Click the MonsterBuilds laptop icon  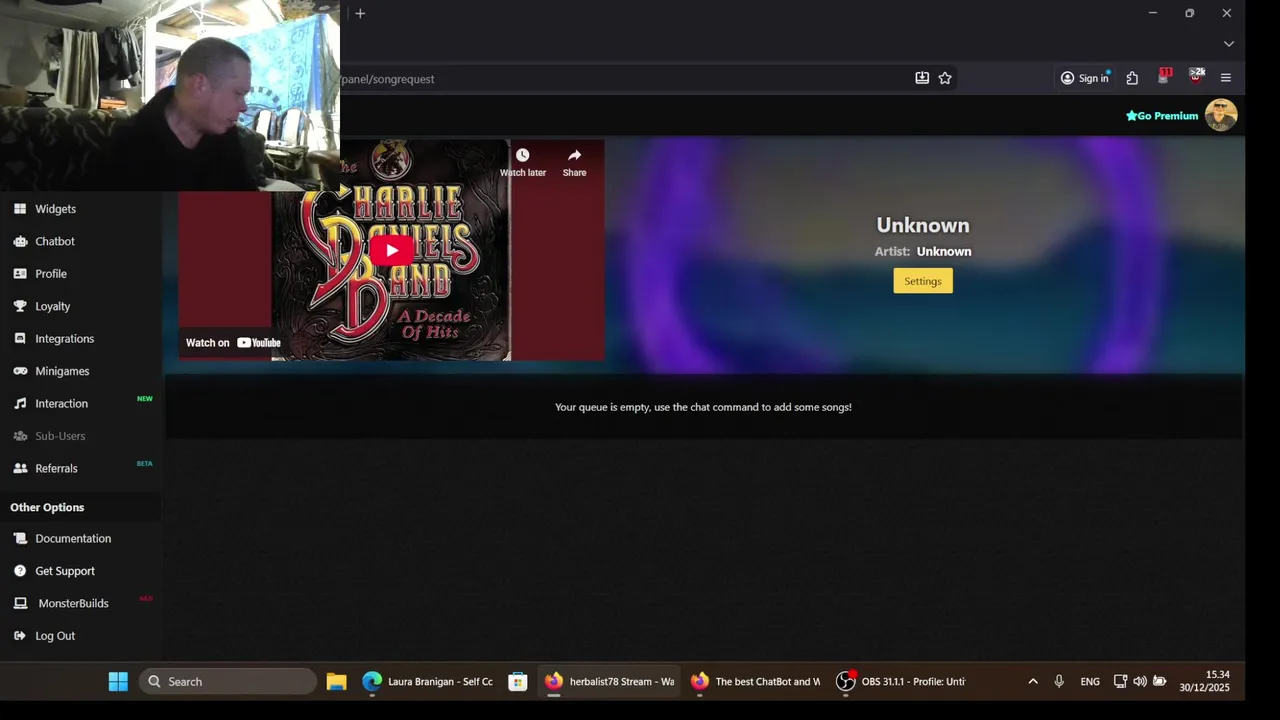[x=20, y=603]
